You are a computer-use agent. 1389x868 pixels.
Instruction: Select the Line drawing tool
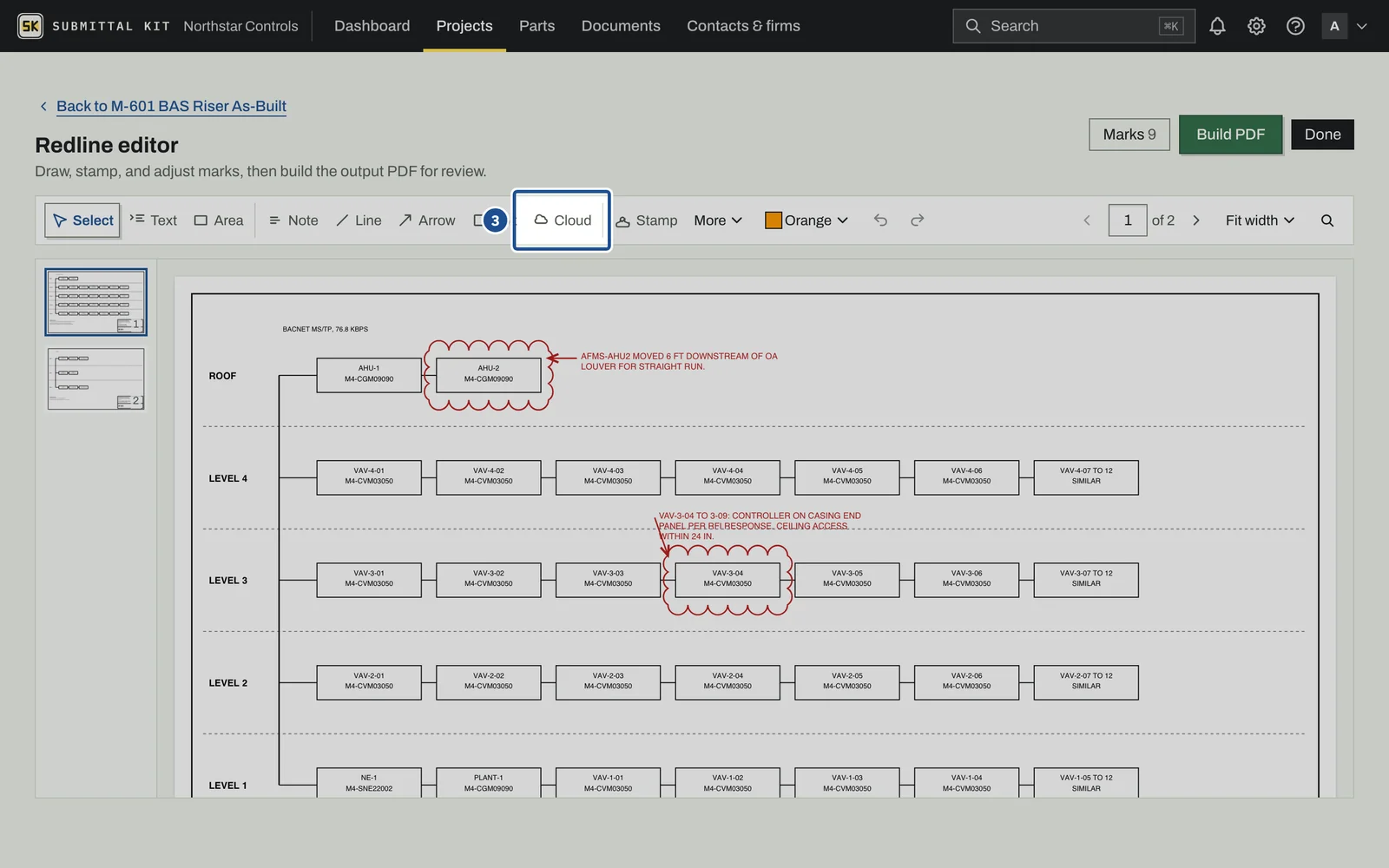click(359, 220)
